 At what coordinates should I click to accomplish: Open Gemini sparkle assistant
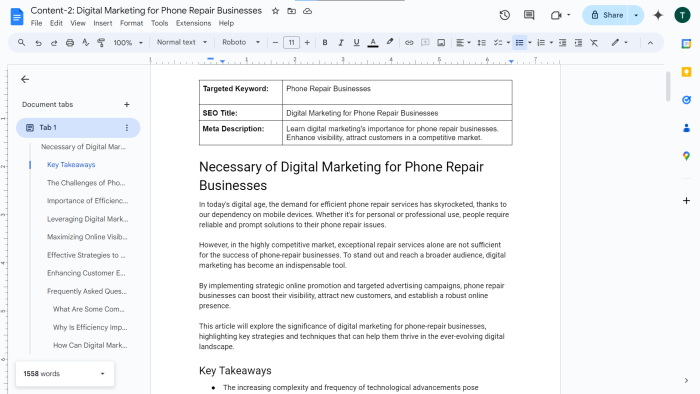click(x=658, y=15)
